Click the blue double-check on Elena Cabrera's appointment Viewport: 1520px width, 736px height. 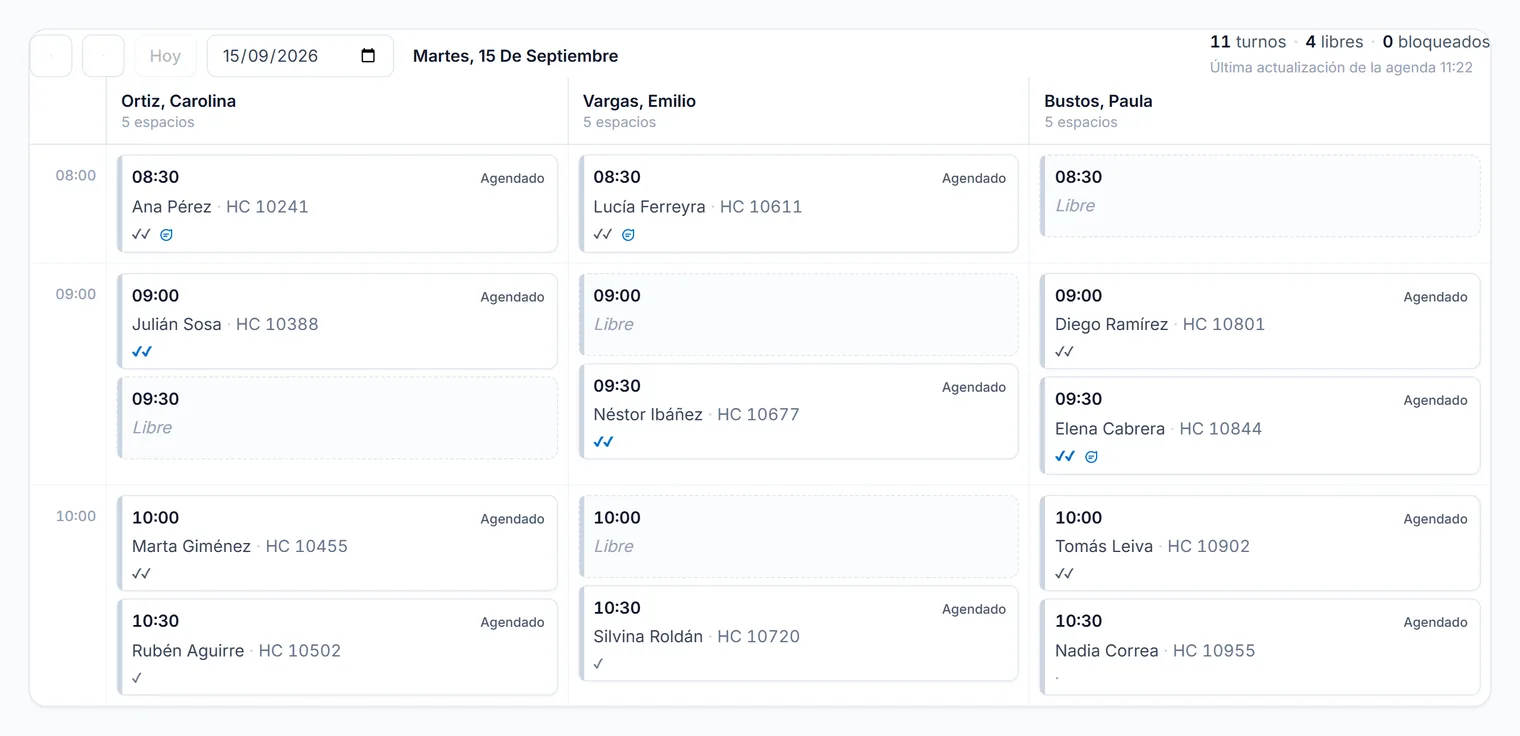(1065, 456)
